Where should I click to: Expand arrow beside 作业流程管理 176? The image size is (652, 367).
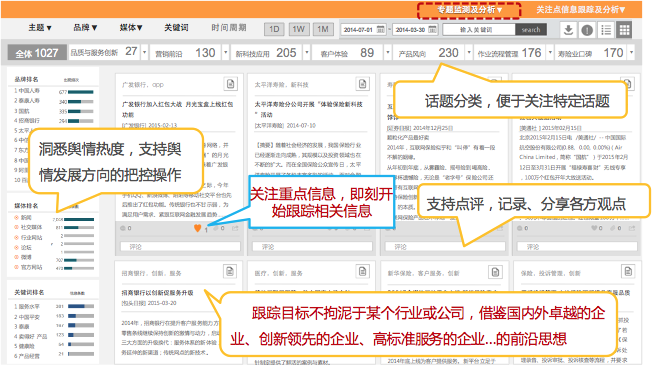pyautogui.click(x=550, y=53)
